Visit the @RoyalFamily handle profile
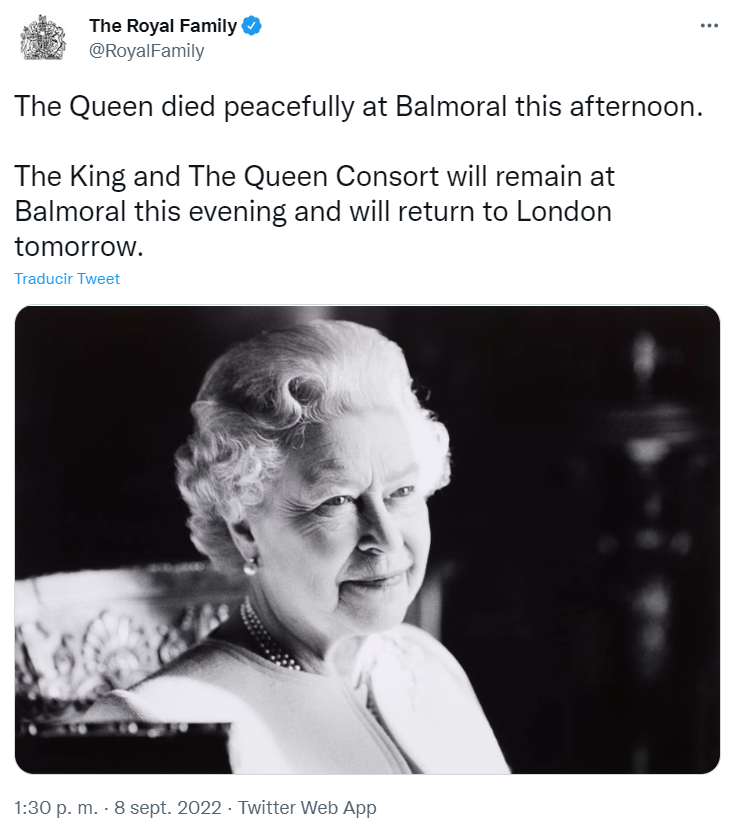Screen dimensions: 740x839 [x=147, y=51]
